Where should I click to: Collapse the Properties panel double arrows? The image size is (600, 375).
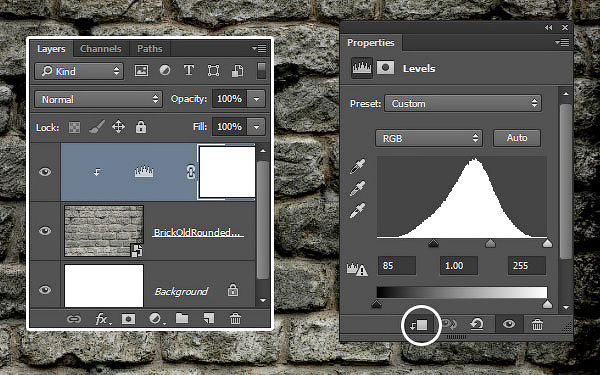[549, 28]
